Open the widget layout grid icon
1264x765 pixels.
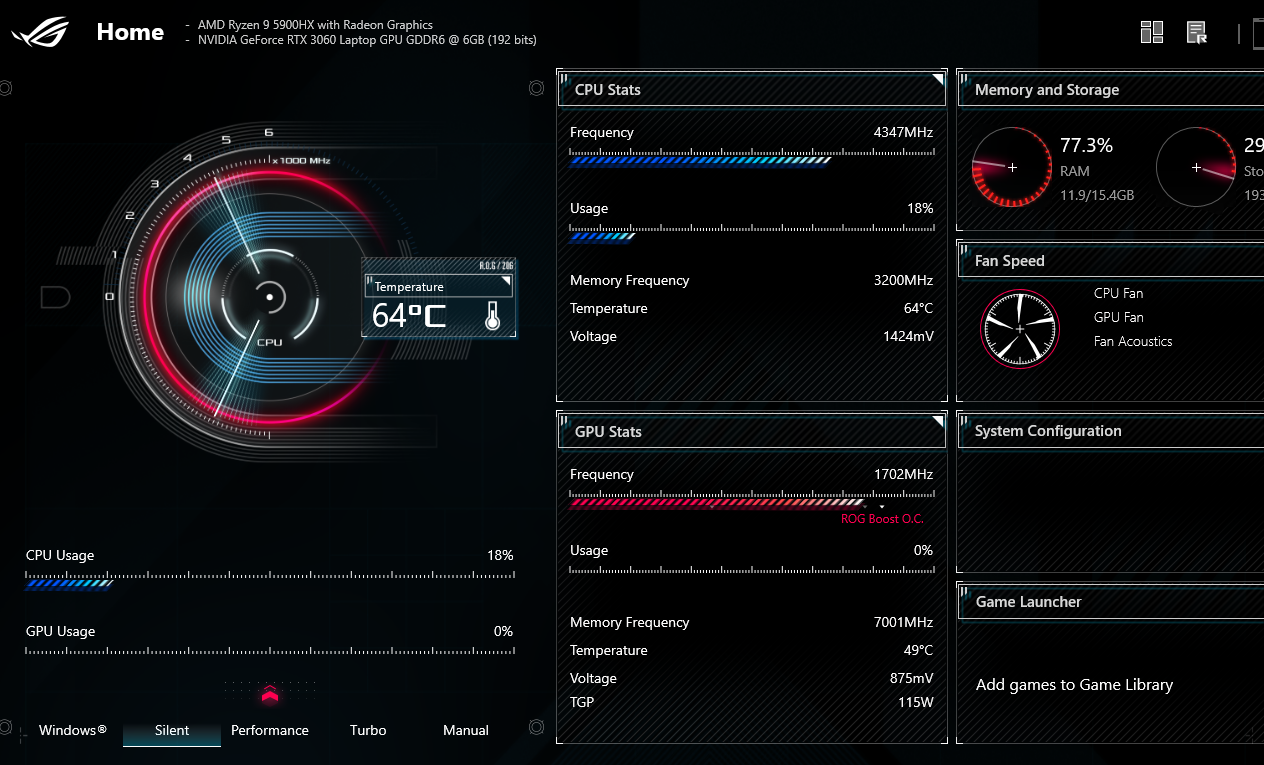pyautogui.click(x=1152, y=33)
